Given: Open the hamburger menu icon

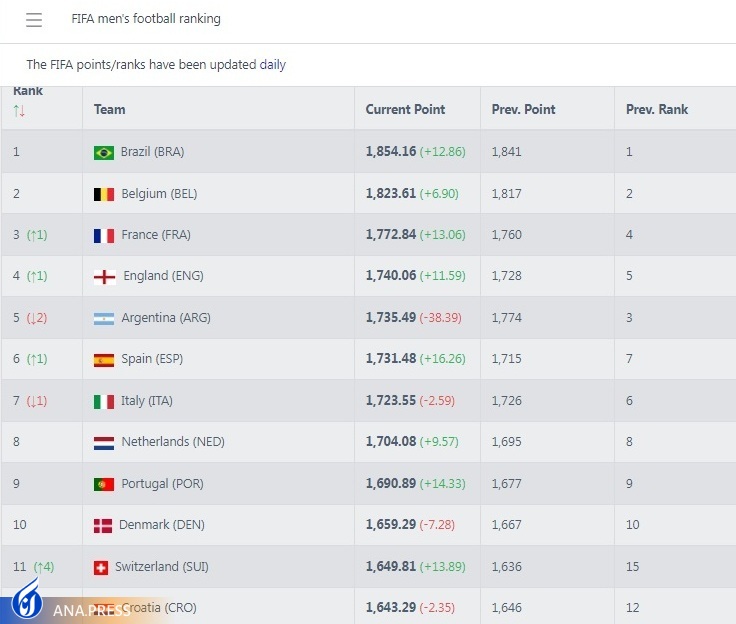Looking at the screenshot, I should click(34, 20).
